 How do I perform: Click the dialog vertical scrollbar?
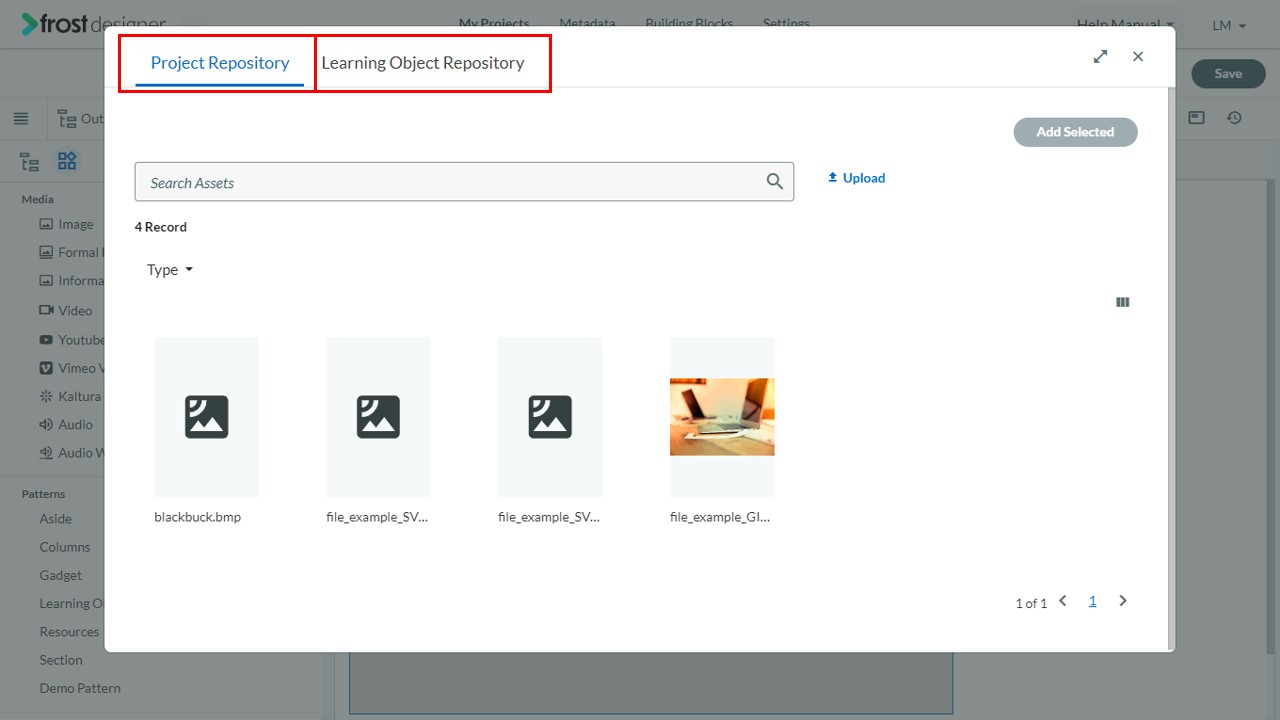[x=1172, y=368]
